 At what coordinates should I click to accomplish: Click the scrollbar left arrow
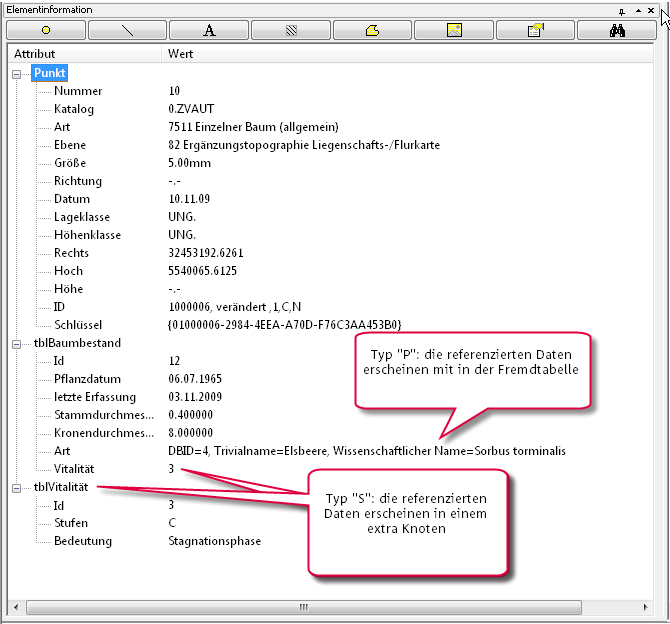[x=16, y=607]
